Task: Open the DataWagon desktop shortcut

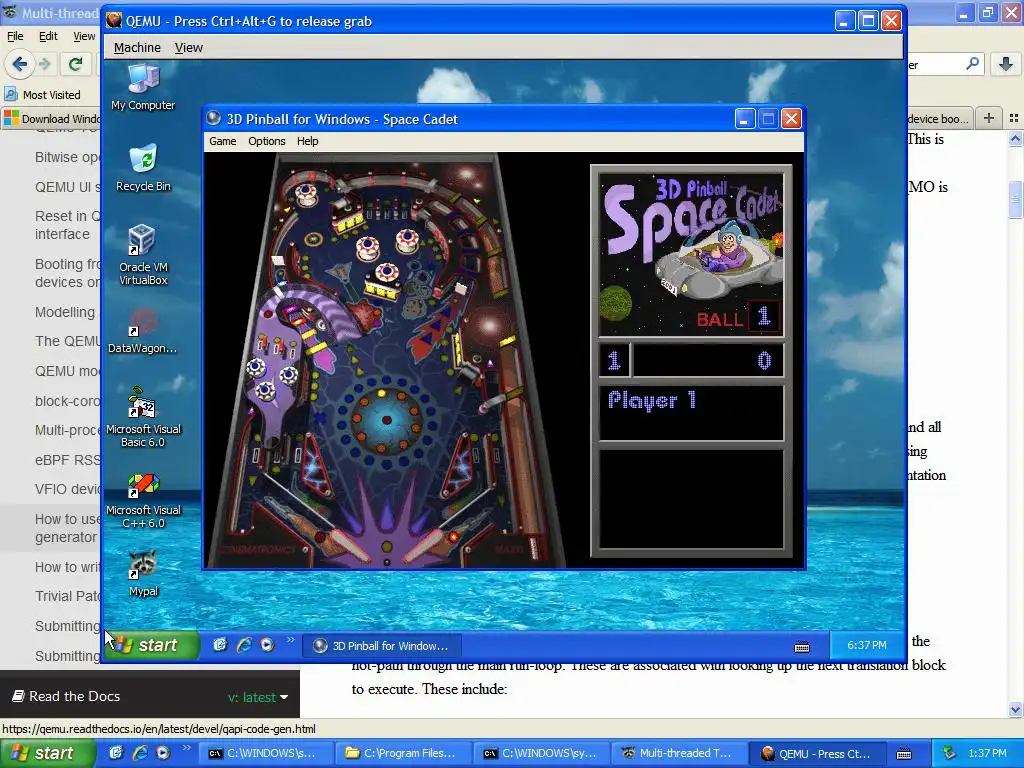Action: point(142,330)
